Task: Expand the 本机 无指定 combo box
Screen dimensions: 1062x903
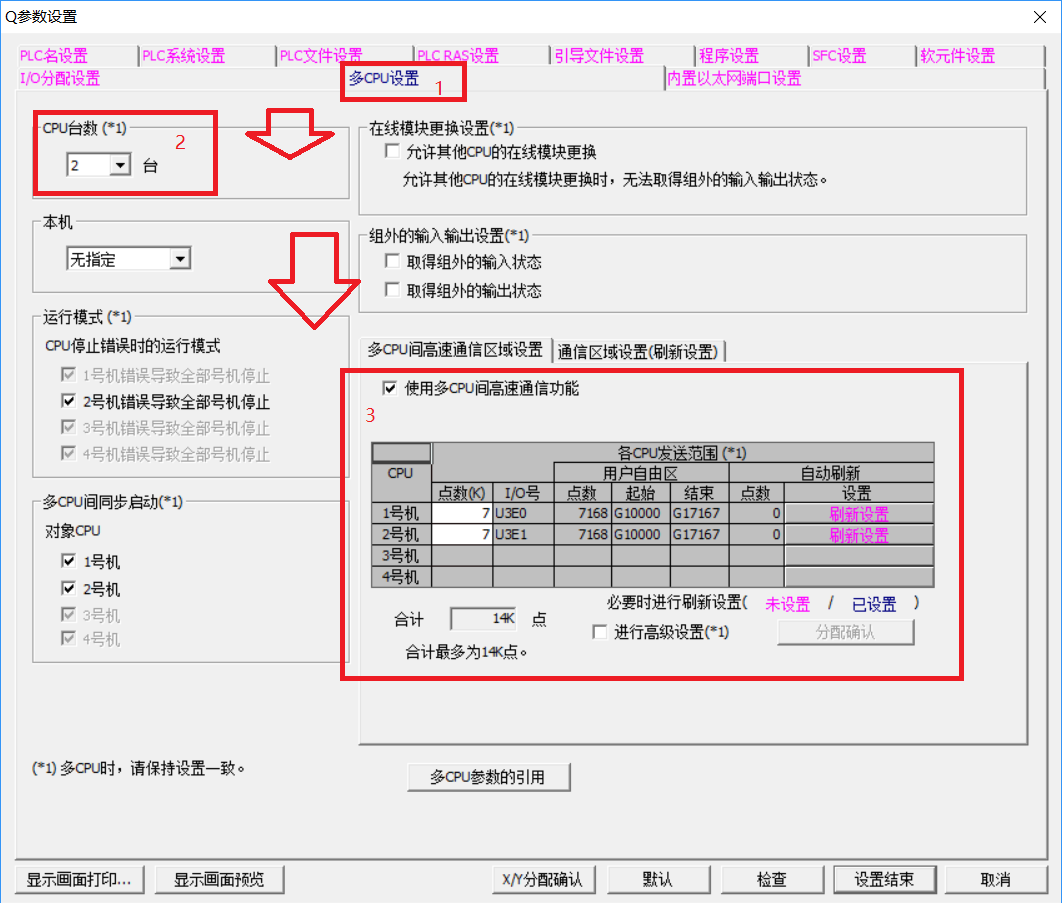Action: 179,259
